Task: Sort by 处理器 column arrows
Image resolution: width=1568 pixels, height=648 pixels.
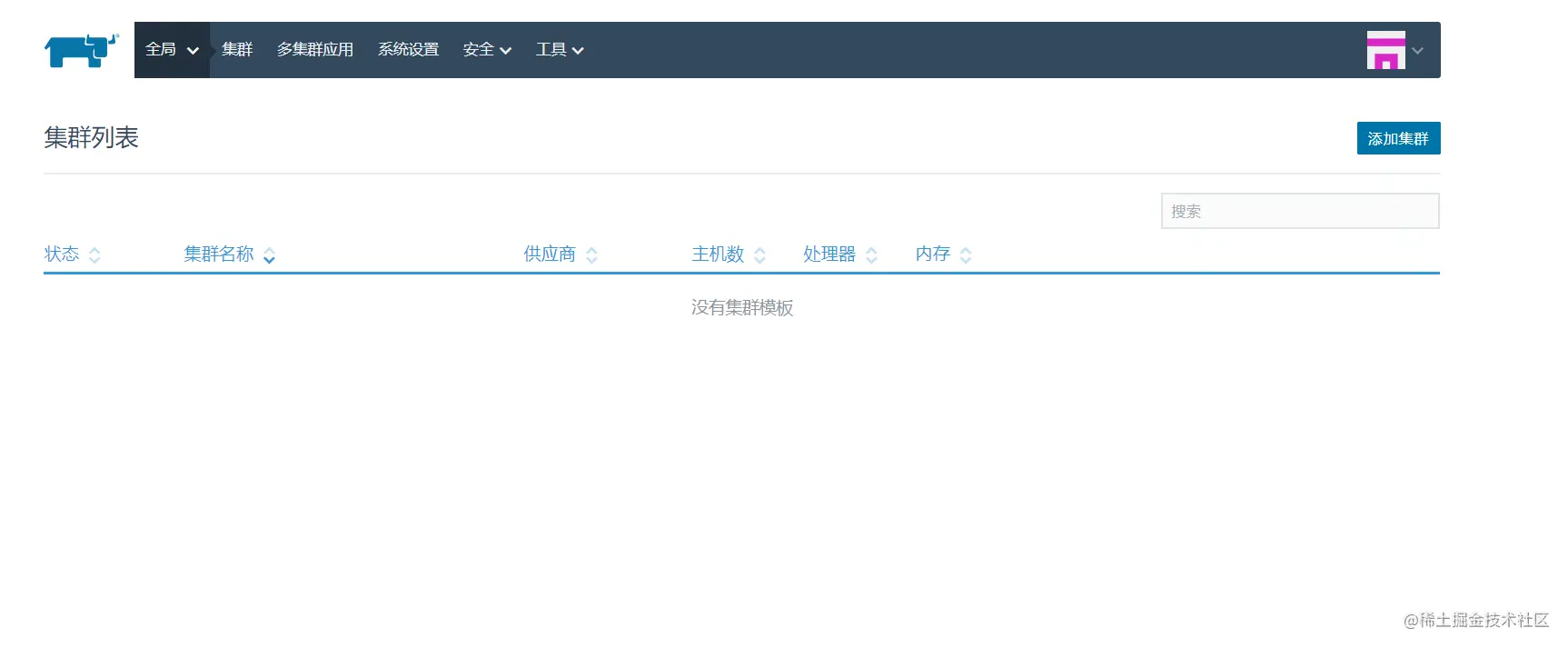Action: 871,255
